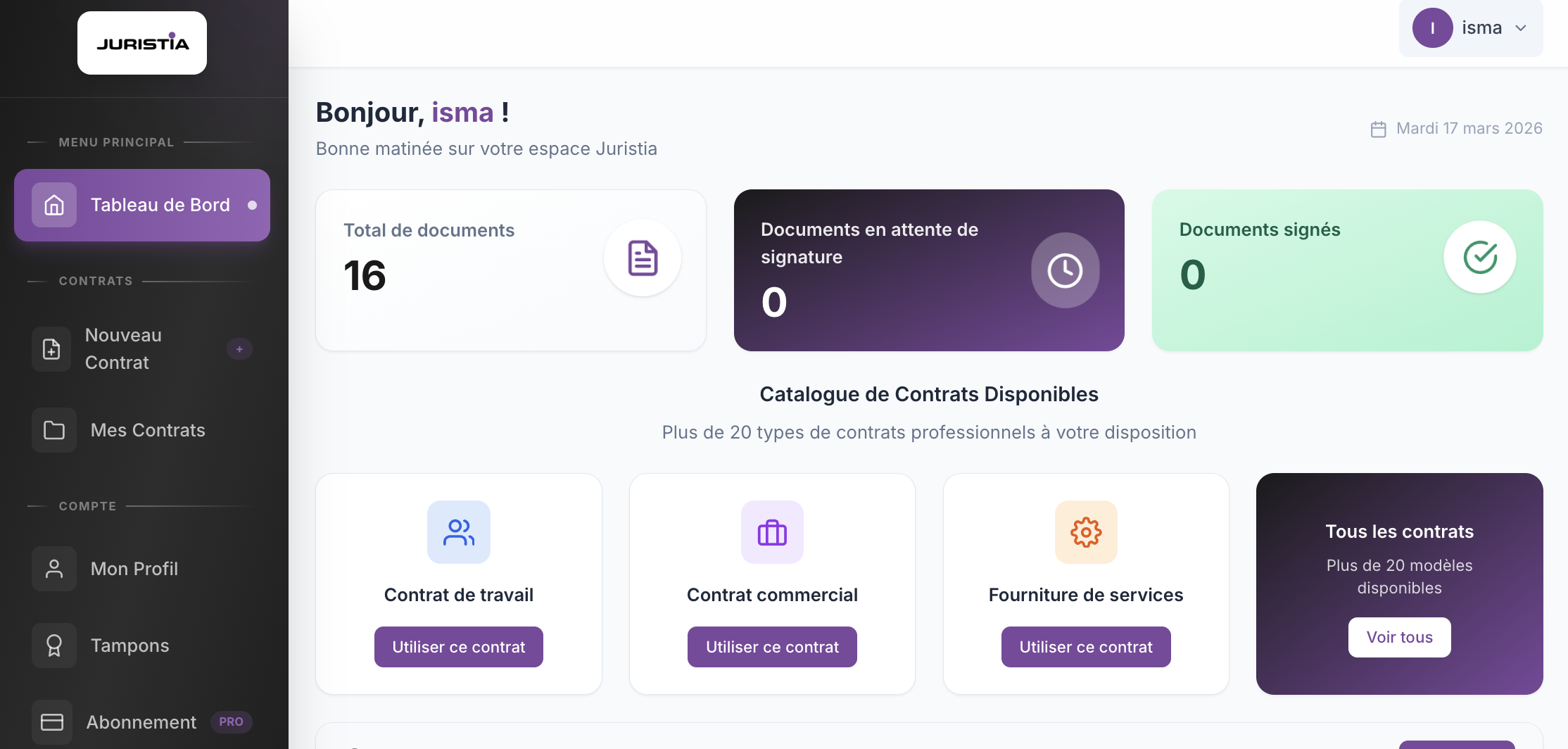Open the user avatar circle menu
The height and width of the screenshot is (749, 1568).
1433,28
